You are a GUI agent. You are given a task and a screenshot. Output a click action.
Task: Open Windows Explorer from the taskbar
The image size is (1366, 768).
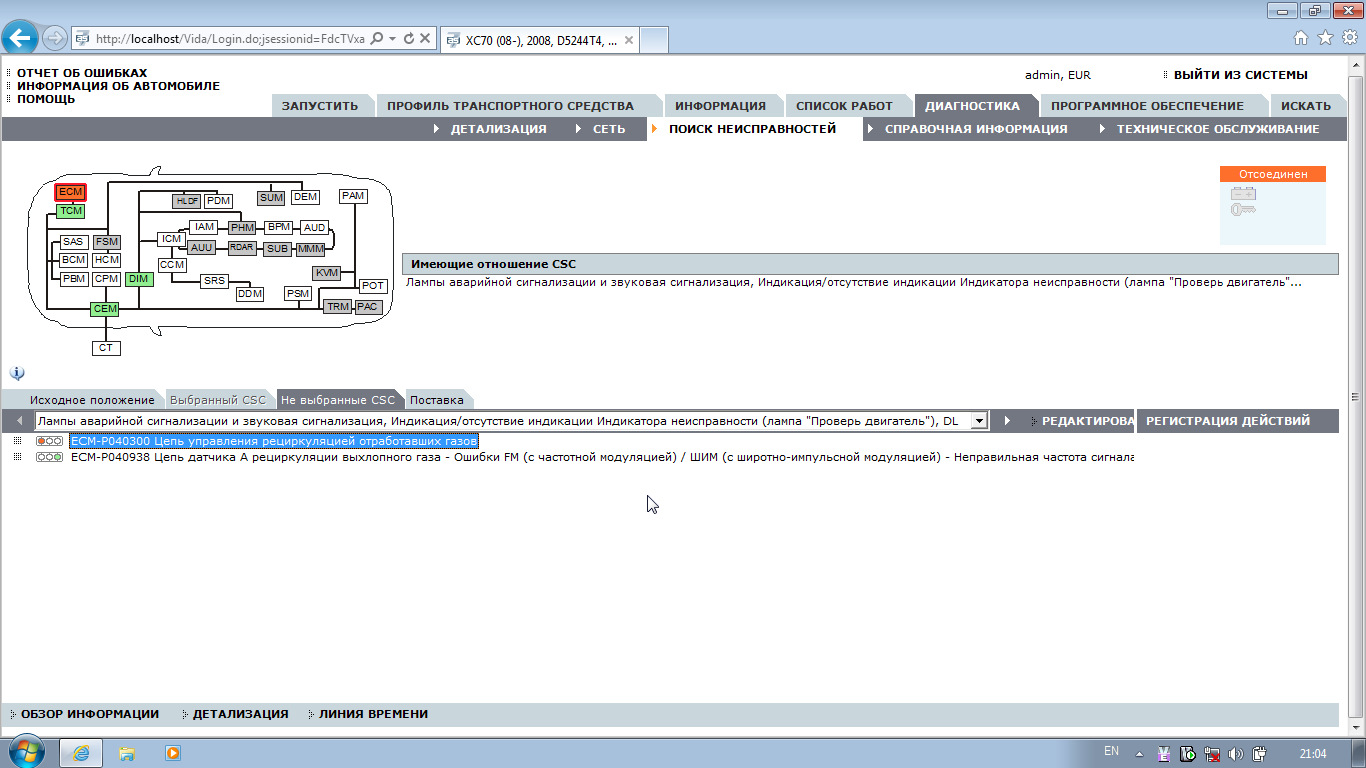tap(127, 753)
